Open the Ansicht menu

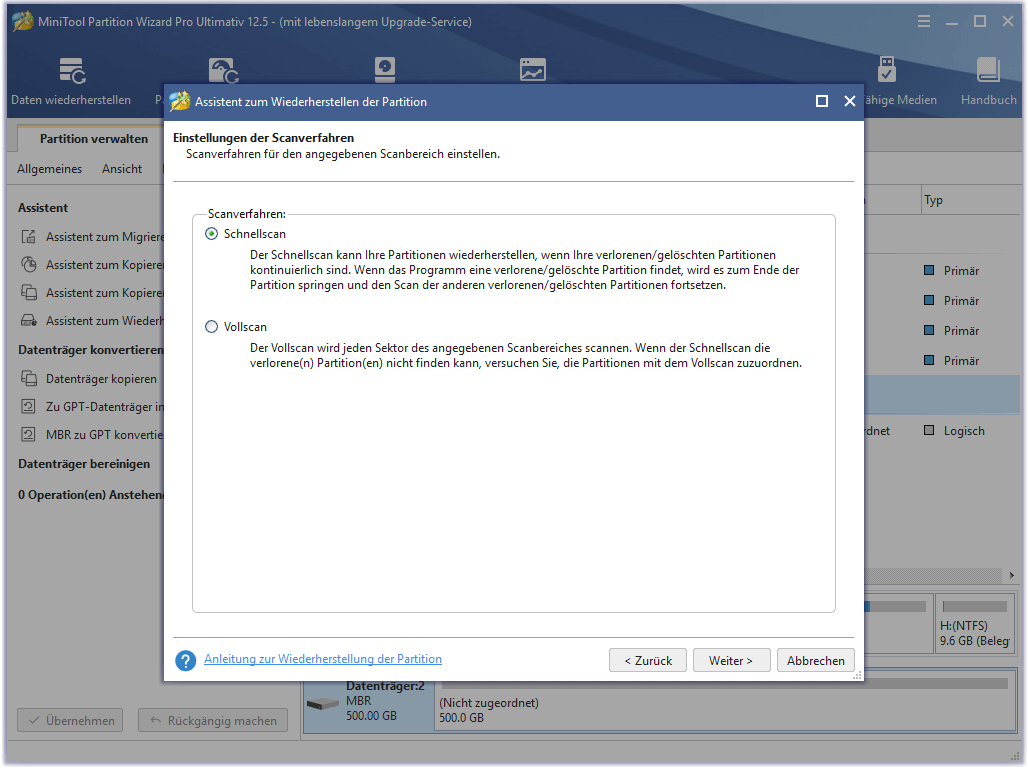[122, 169]
